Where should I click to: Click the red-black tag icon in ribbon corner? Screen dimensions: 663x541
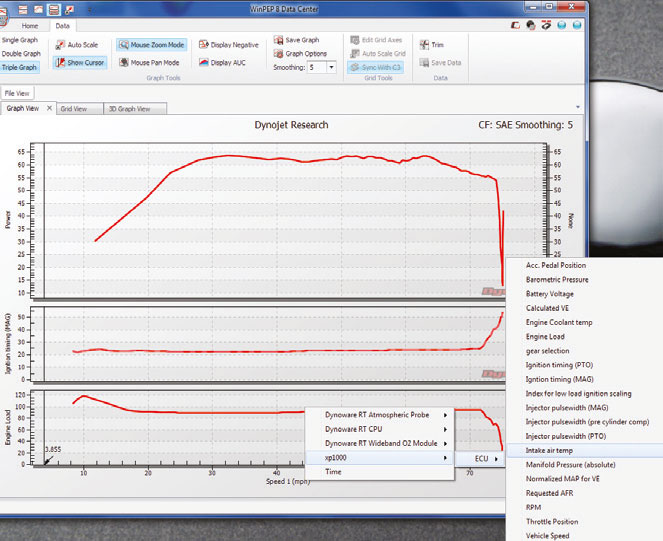546,25
